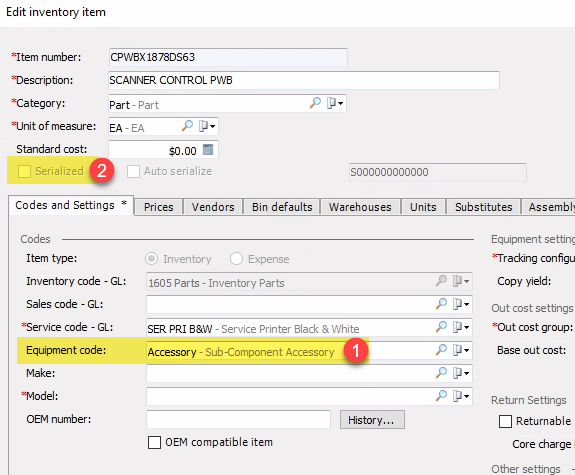Viewport: 575px width, 475px height.
Task: Open the Assembly tab
Action: [x=549, y=207]
